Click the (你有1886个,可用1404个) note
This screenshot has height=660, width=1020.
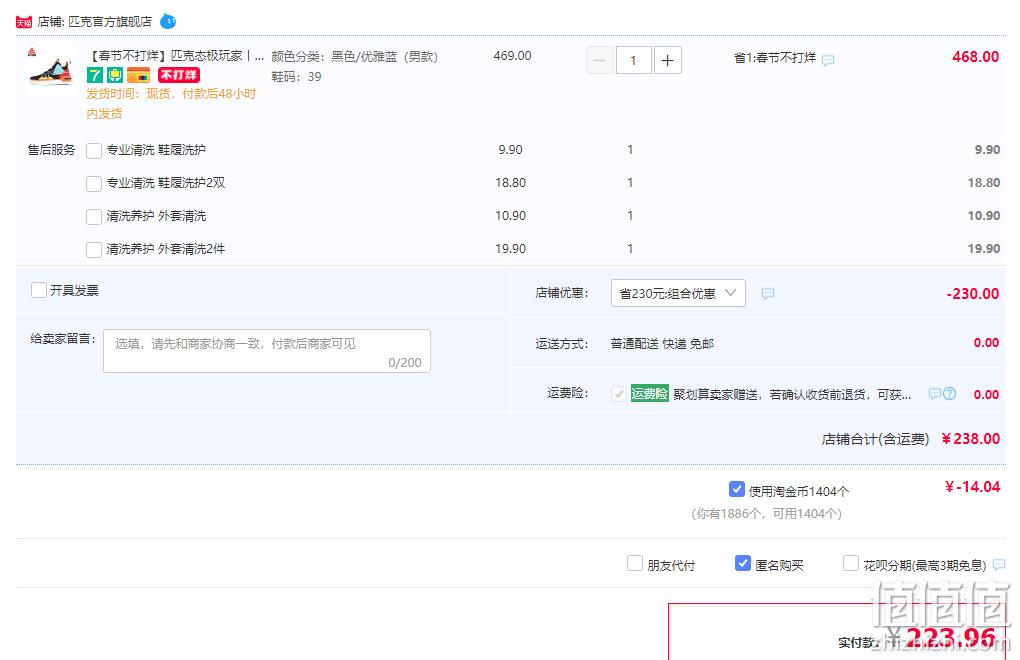[x=766, y=514]
